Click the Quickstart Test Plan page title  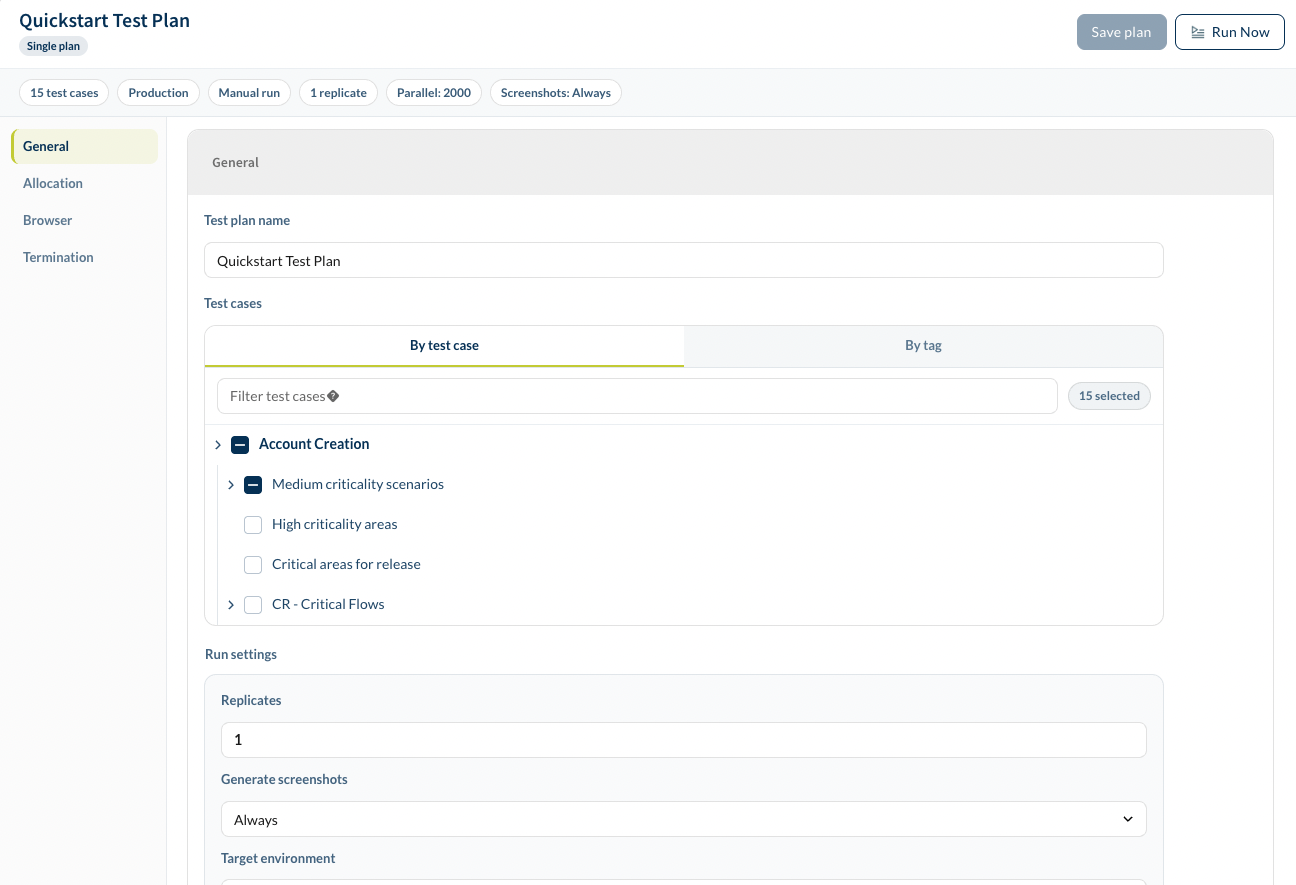coord(104,20)
